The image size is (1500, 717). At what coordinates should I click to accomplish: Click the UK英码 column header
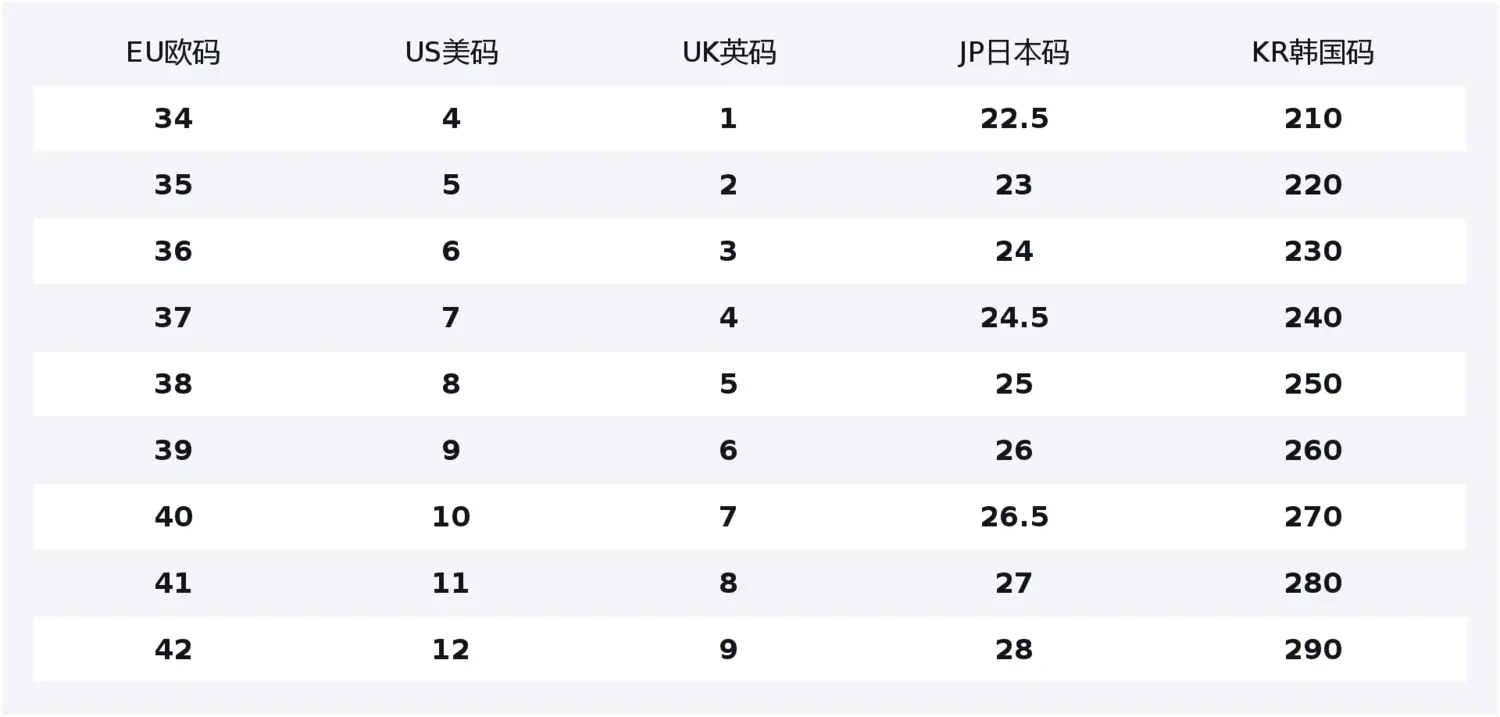[x=728, y=53]
